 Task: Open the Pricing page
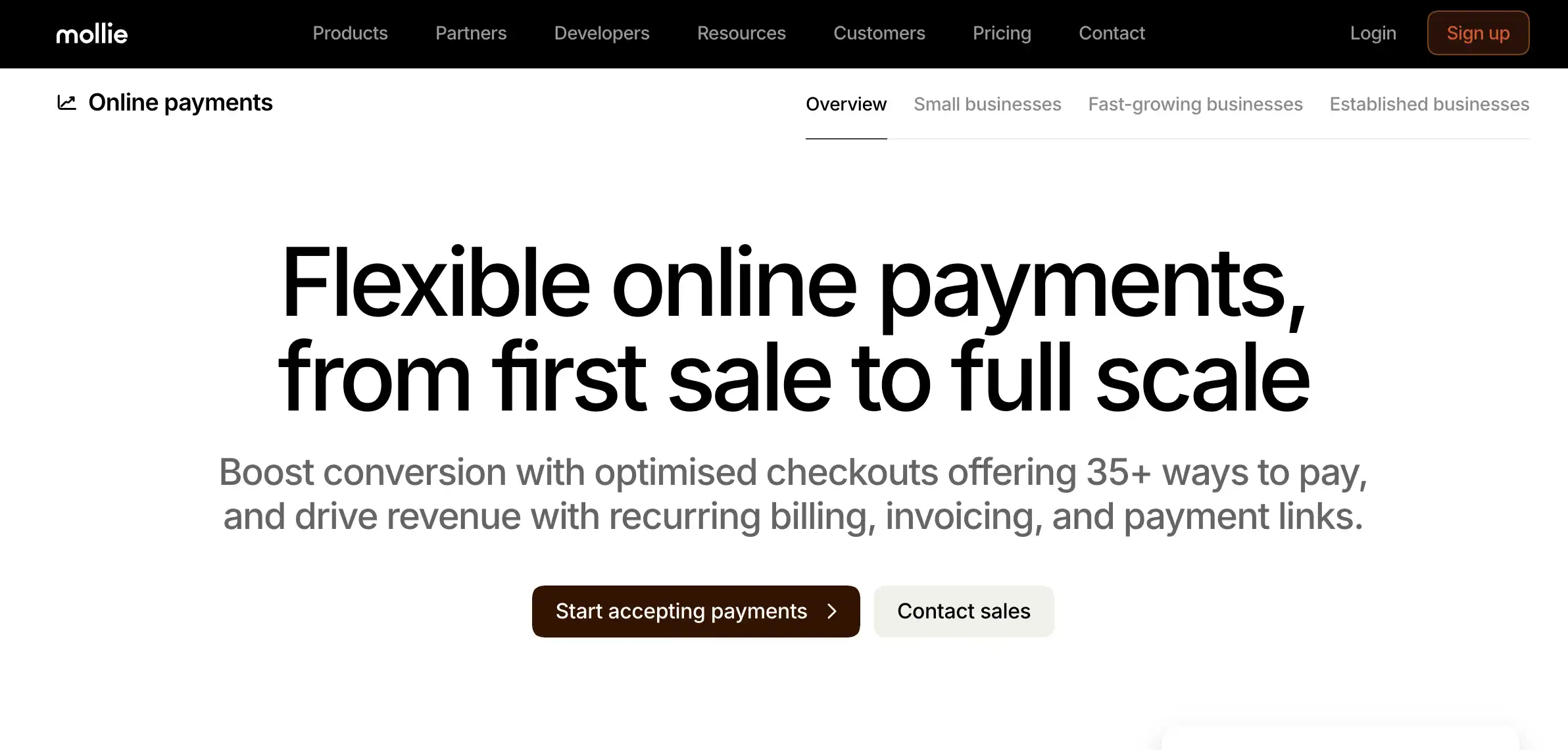tap(1002, 33)
